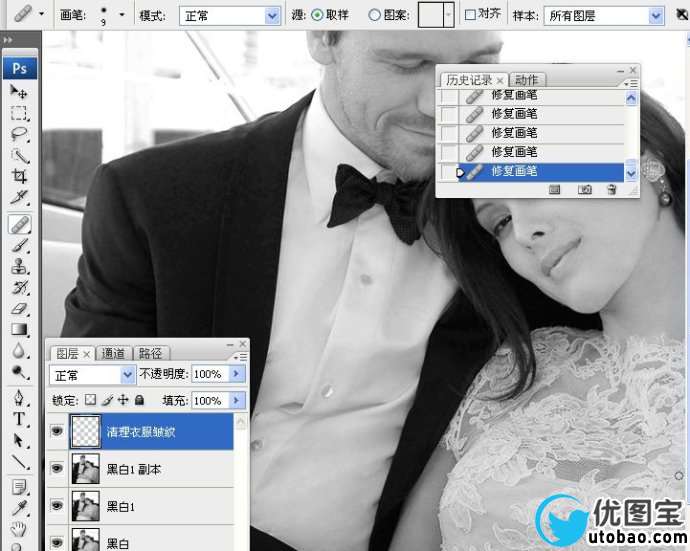Hide the 清理衣服皱纹 layer
The image size is (690, 551).
pos(57,431)
